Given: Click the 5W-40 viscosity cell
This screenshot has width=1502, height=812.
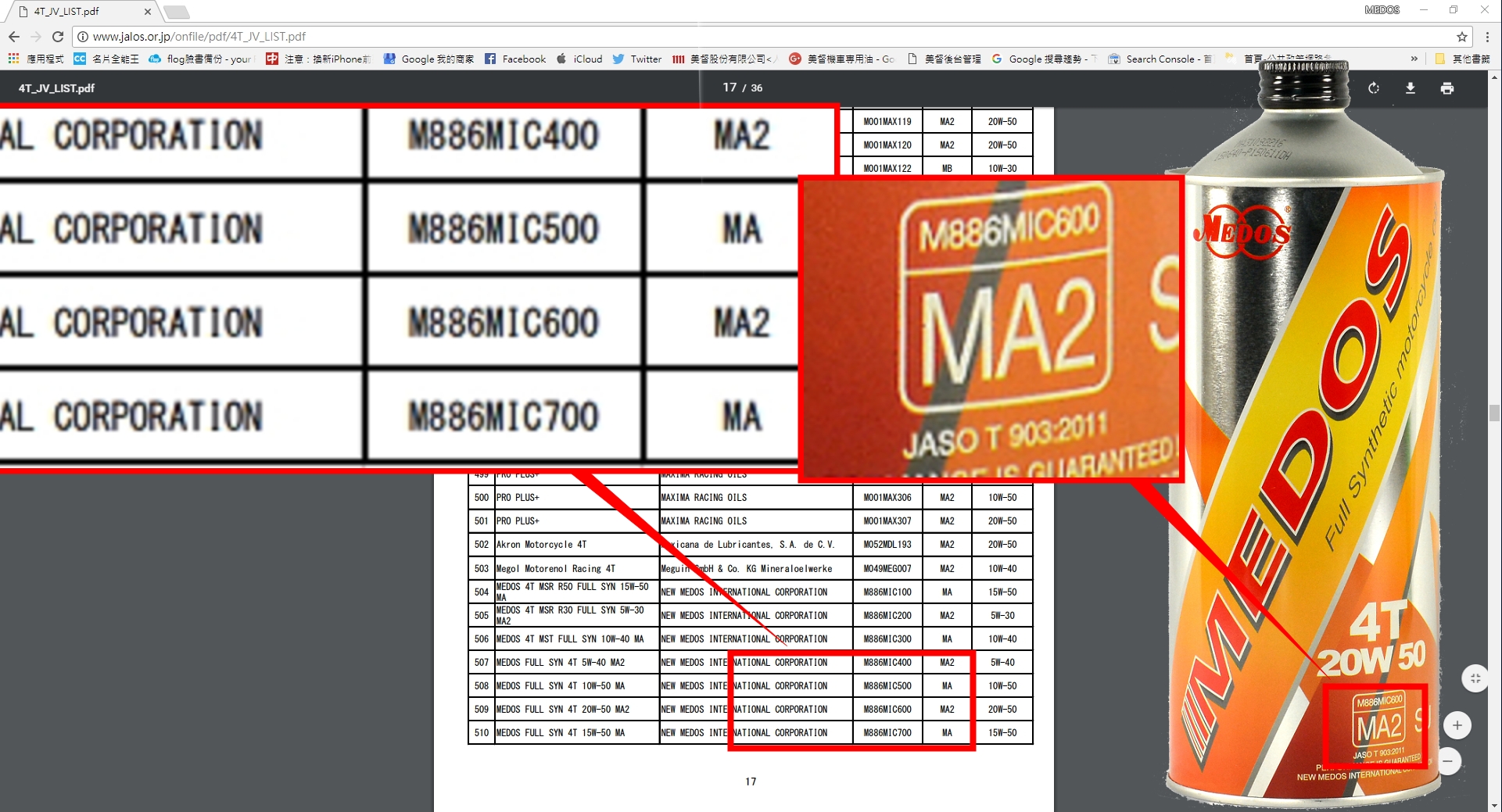Looking at the screenshot, I should [1002, 663].
